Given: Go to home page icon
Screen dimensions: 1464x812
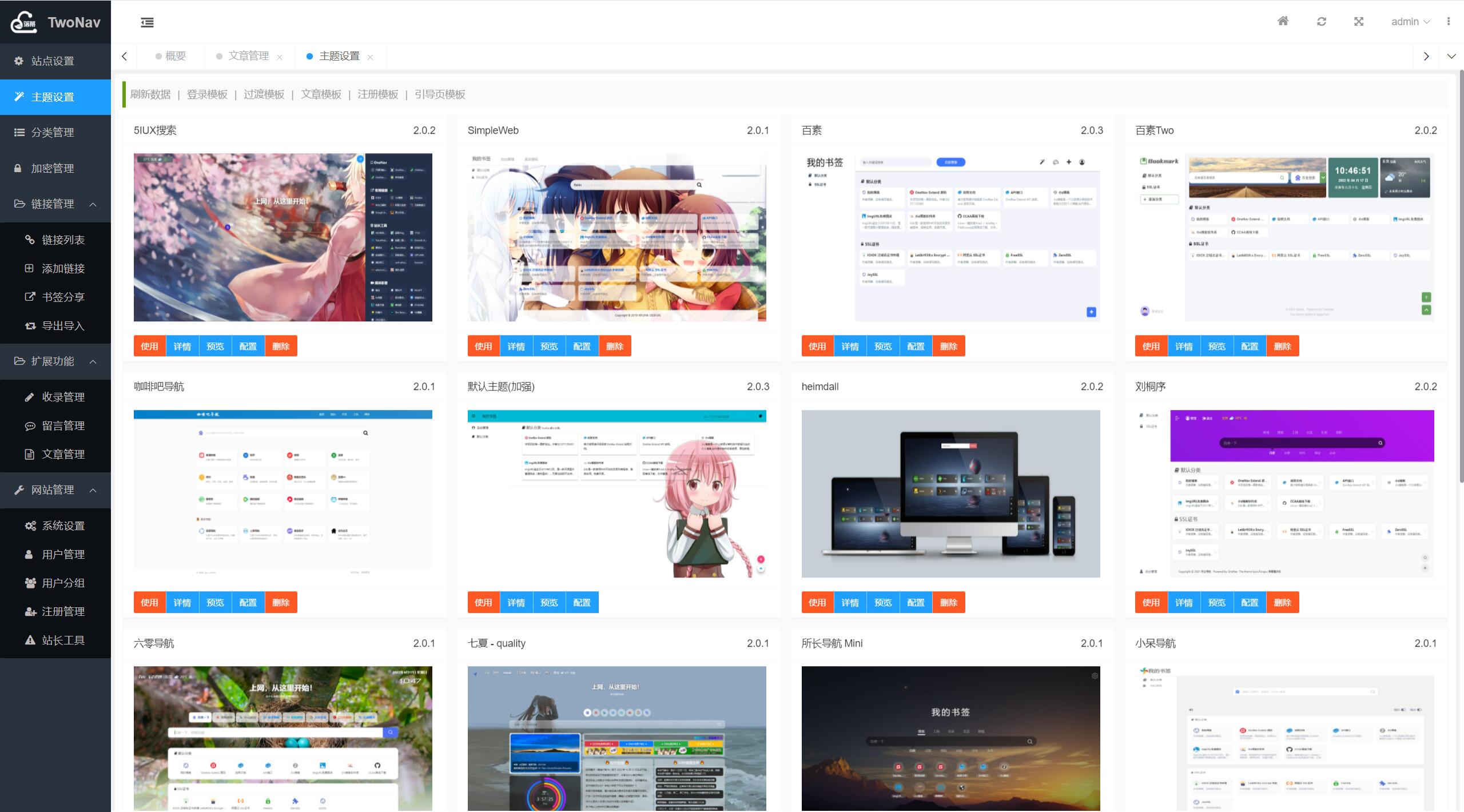Looking at the screenshot, I should pyautogui.click(x=1283, y=21).
